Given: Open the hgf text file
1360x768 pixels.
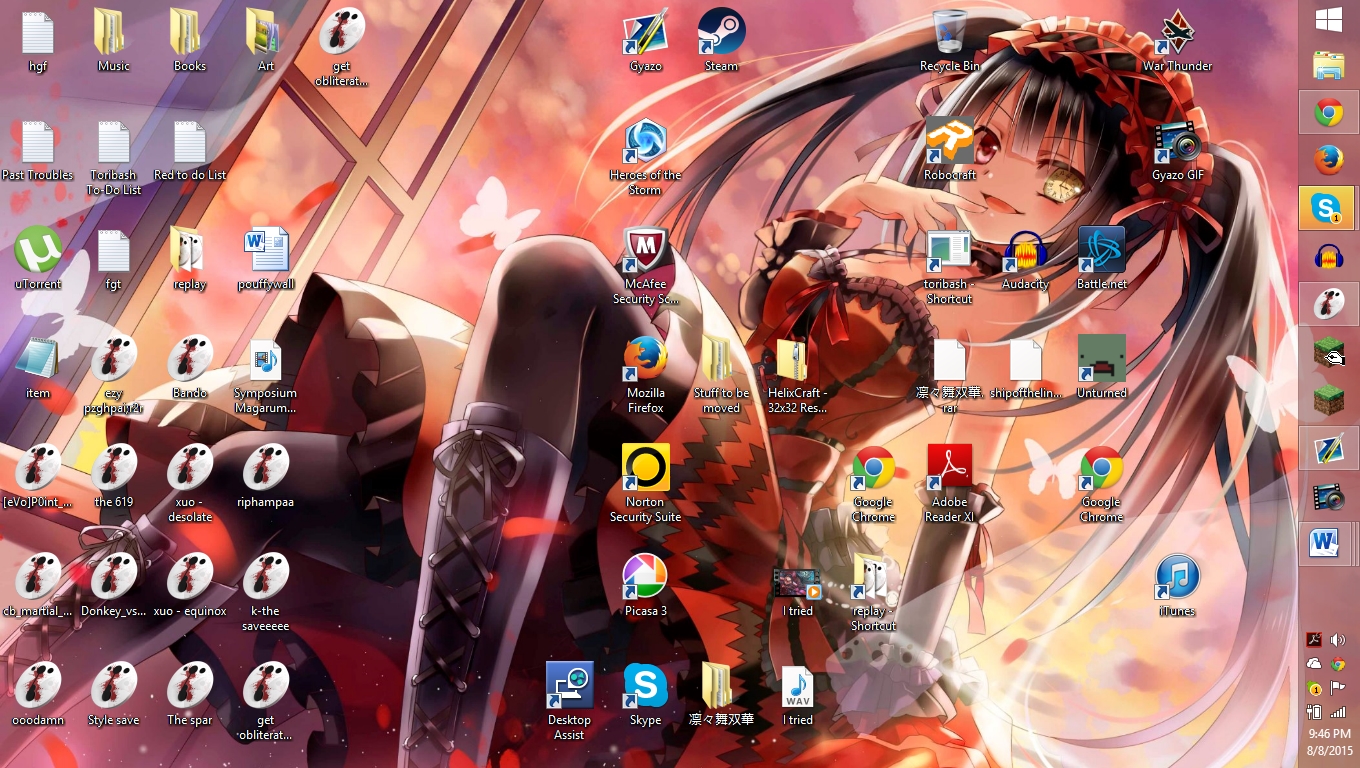Looking at the screenshot, I should 38,42.
